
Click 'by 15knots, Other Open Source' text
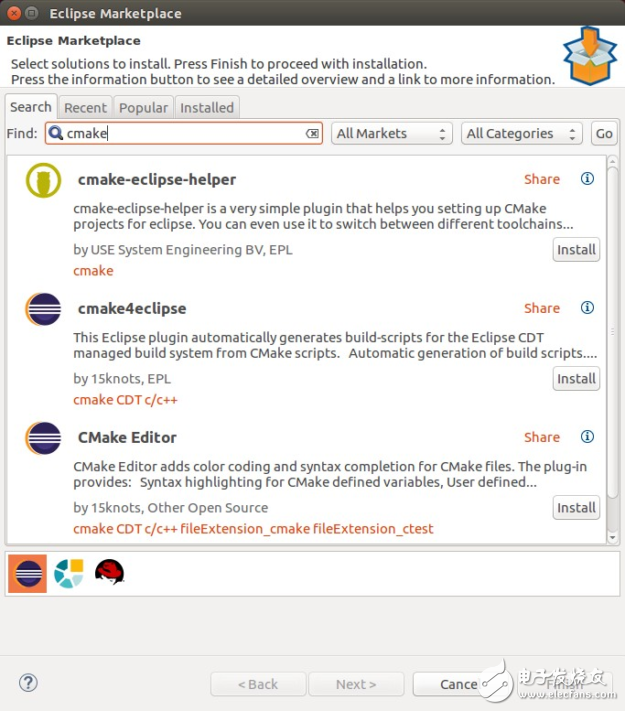click(171, 508)
